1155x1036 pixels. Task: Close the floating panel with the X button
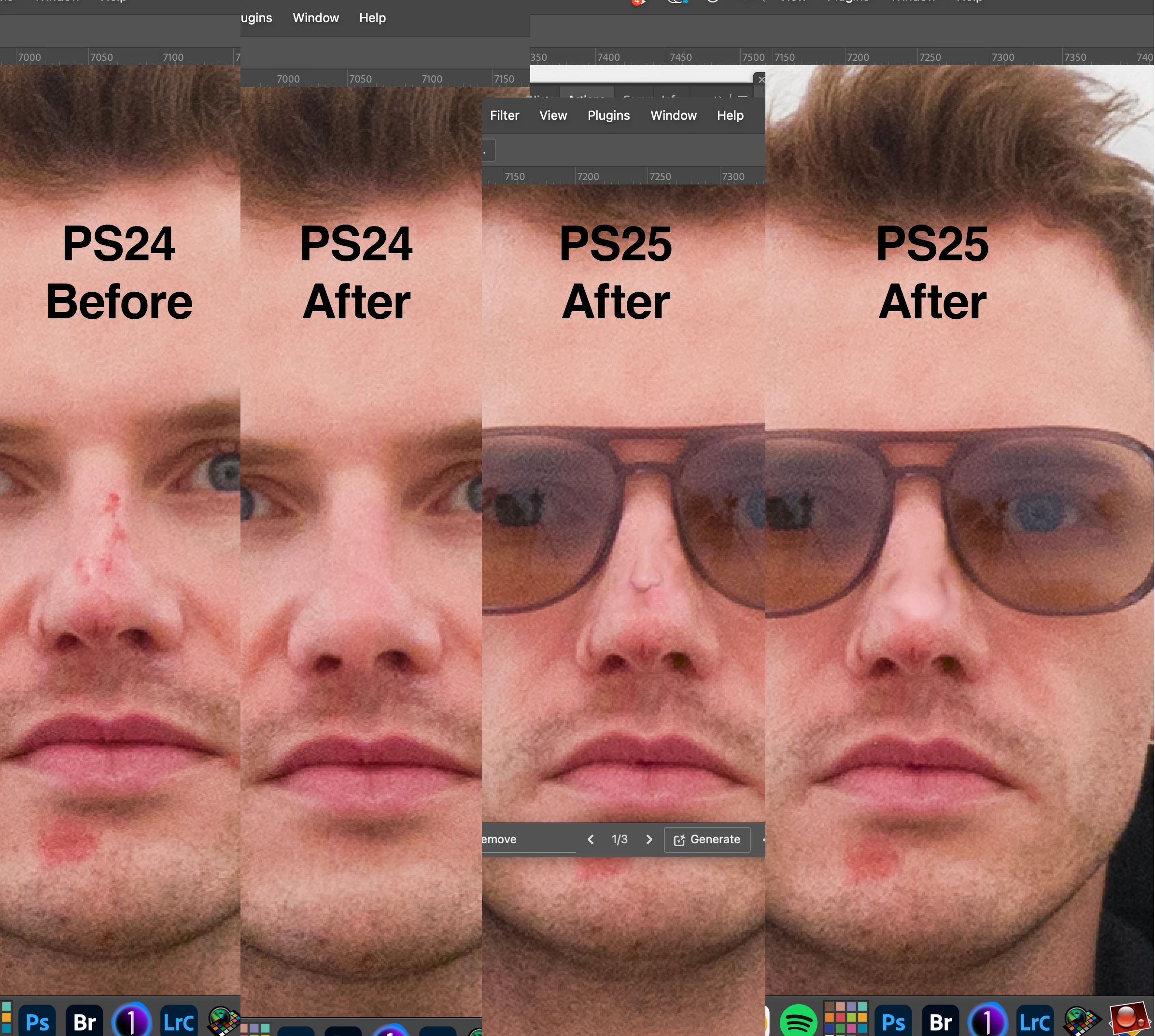click(x=761, y=79)
